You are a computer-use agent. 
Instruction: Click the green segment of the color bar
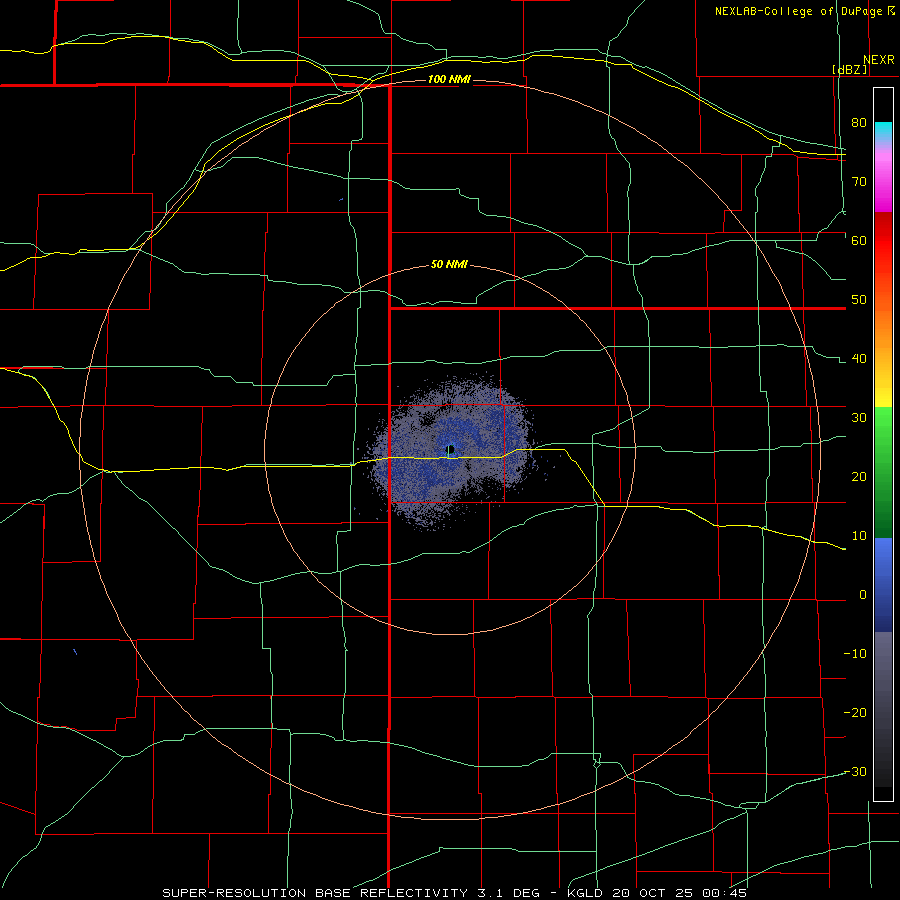click(883, 472)
